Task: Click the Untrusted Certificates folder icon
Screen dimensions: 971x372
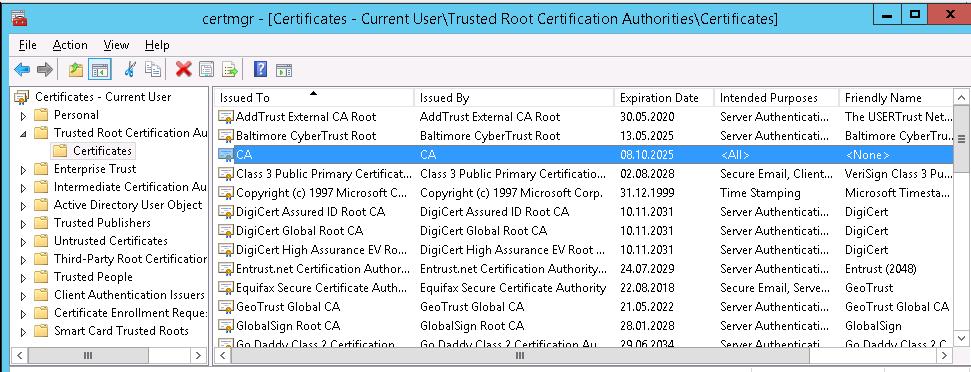Action: pyautogui.click(x=41, y=241)
